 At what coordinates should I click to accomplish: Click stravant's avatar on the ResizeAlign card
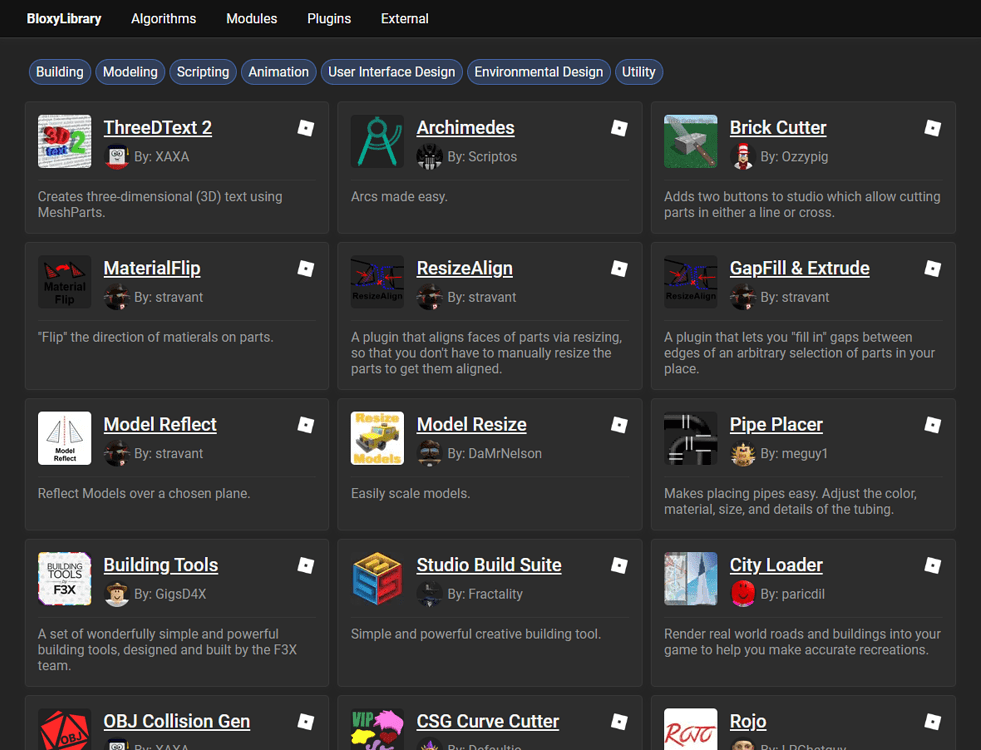(x=429, y=297)
